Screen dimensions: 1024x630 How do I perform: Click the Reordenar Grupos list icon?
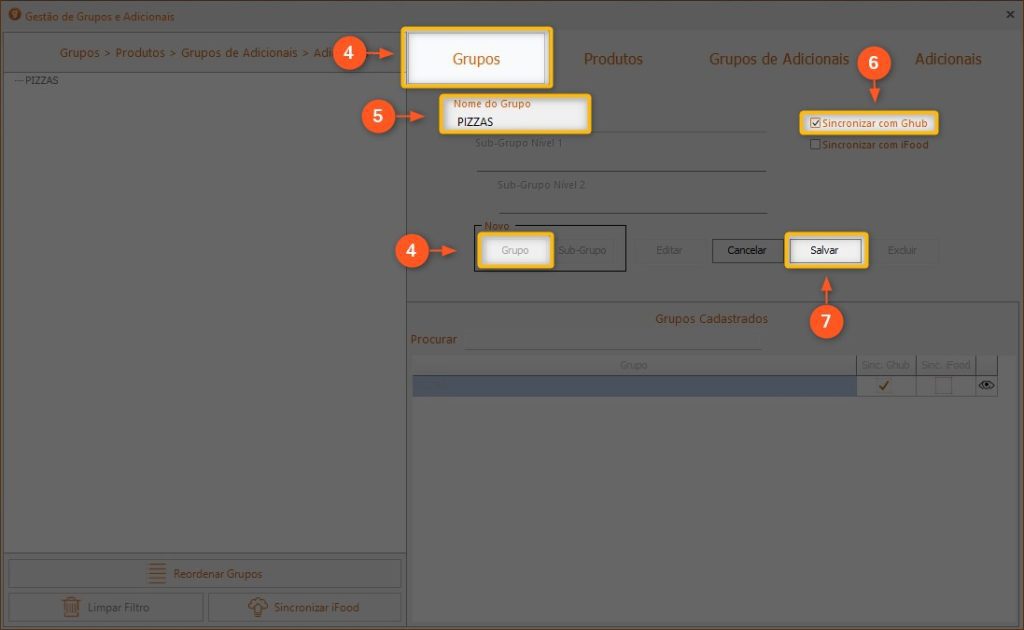pyautogui.click(x=157, y=574)
